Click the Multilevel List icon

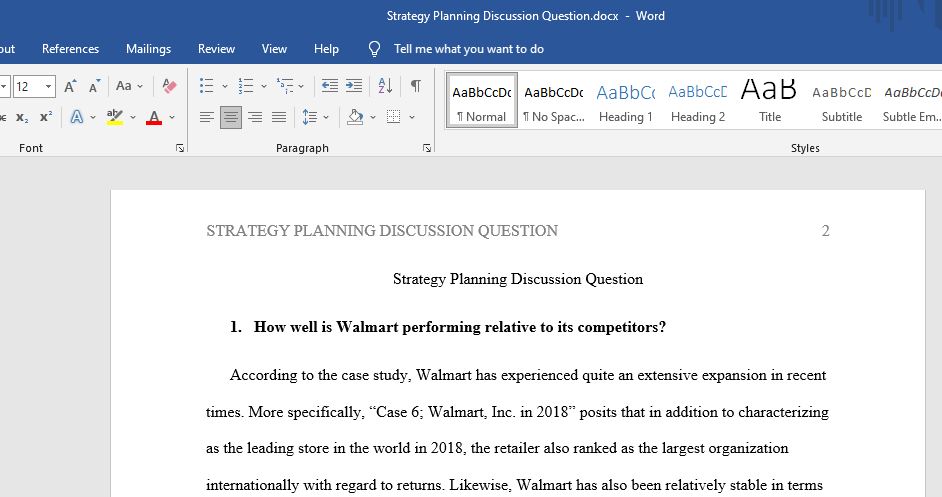(x=285, y=86)
